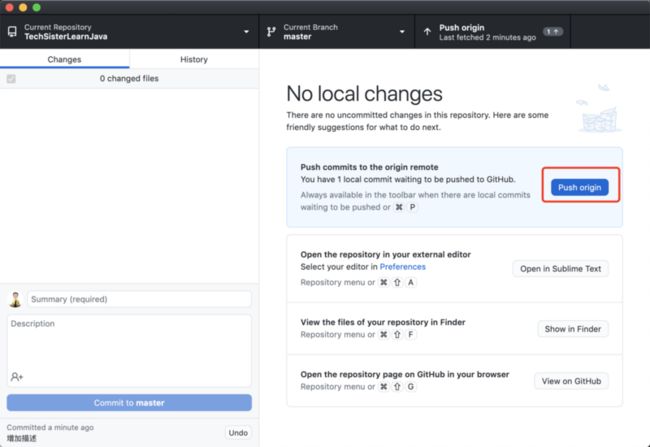Add co-authors with the person-plus icon
Image resolution: width=650 pixels, height=447 pixels.
17,377
